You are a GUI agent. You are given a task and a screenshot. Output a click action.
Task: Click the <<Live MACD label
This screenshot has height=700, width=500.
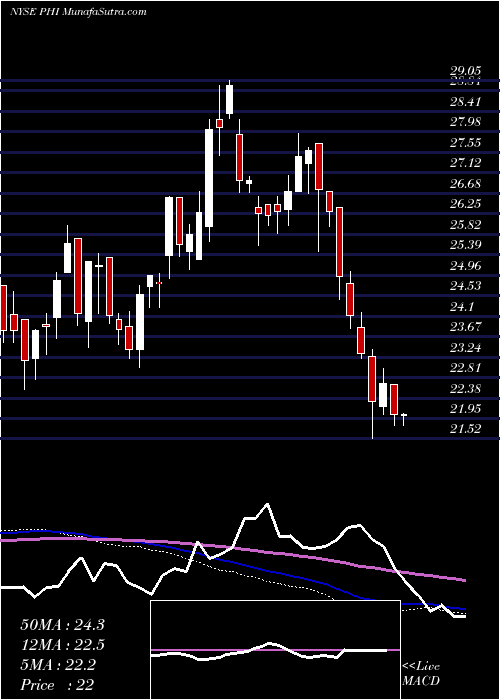421,673
